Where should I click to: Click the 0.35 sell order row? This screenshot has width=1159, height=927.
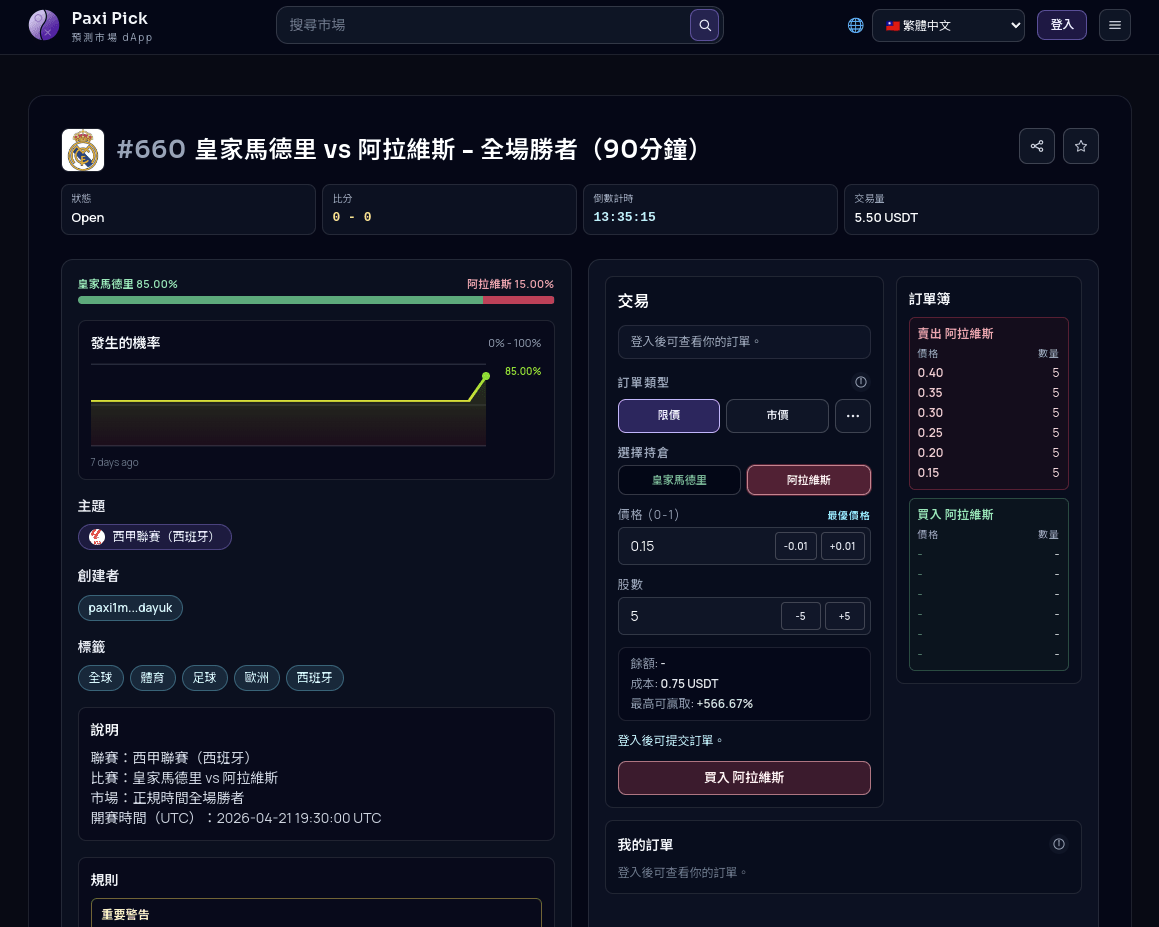(988, 393)
